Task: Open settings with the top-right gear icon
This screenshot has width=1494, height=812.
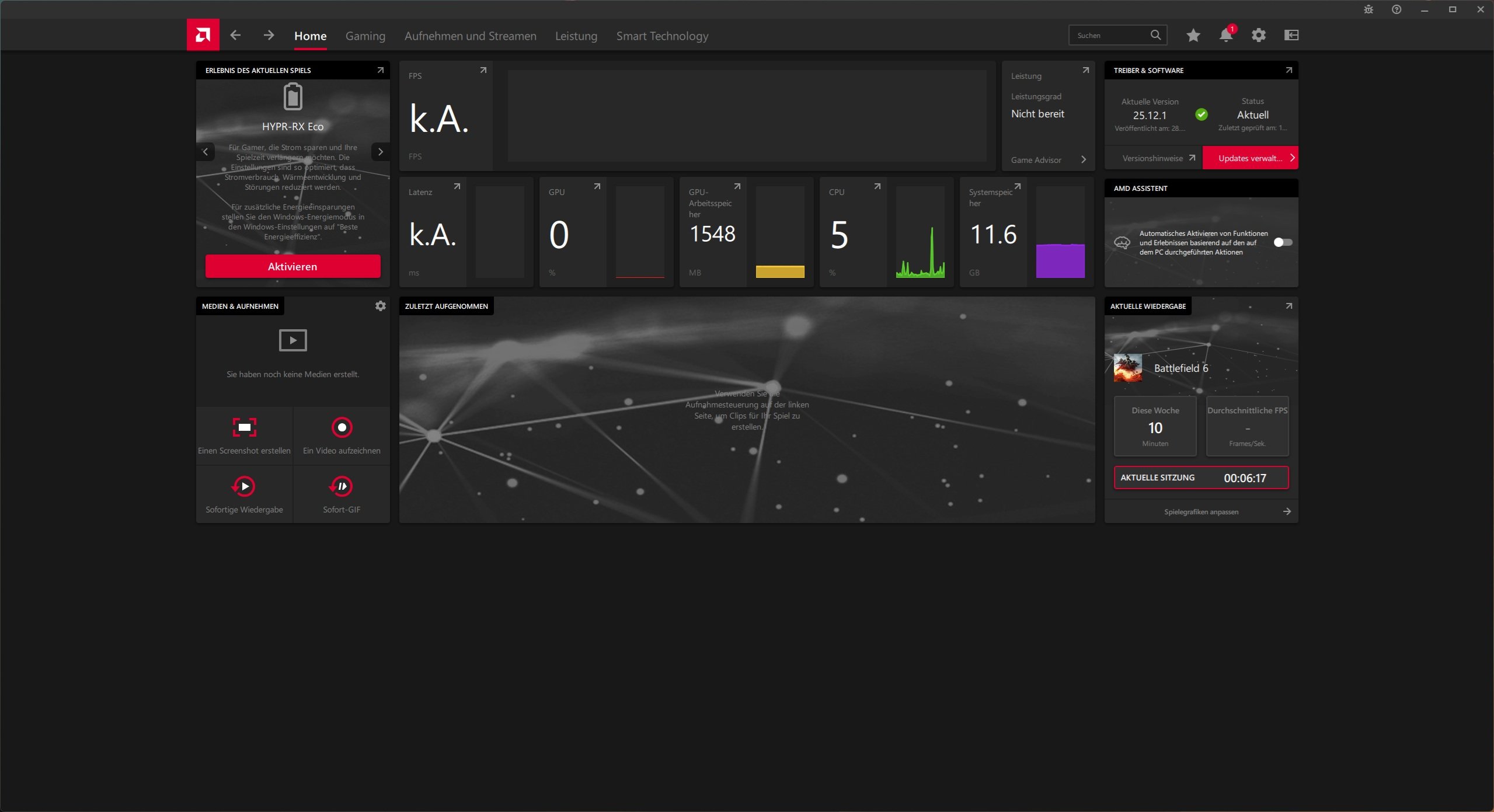Action: (1258, 36)
